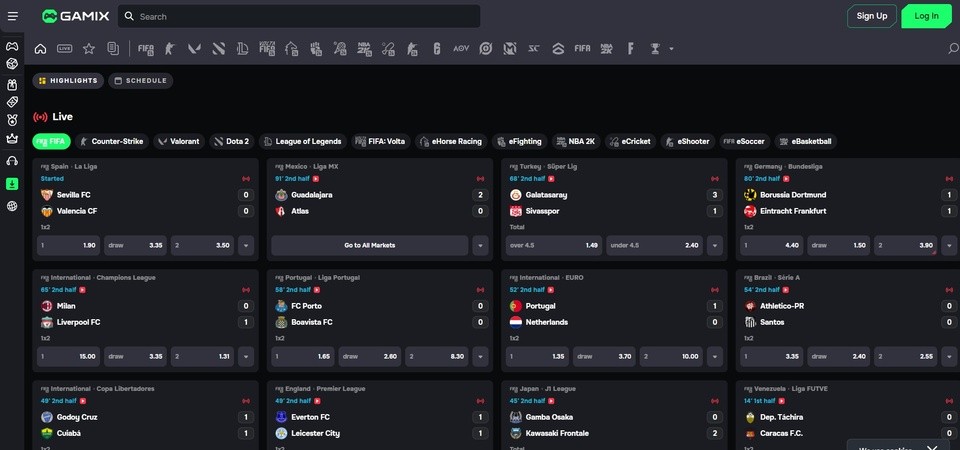960x450 pixels.
Task: Bet Netherlands win at 10.00 odds
Action: [x=672, y=356]
